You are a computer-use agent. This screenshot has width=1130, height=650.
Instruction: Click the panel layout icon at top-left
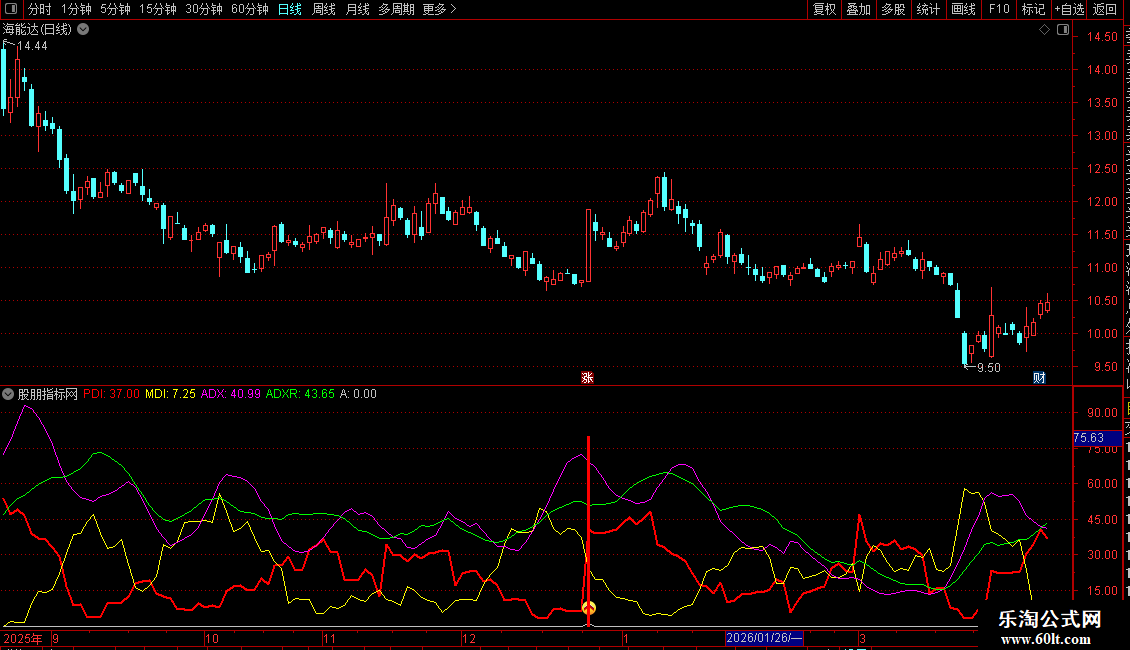coord(11,10)
